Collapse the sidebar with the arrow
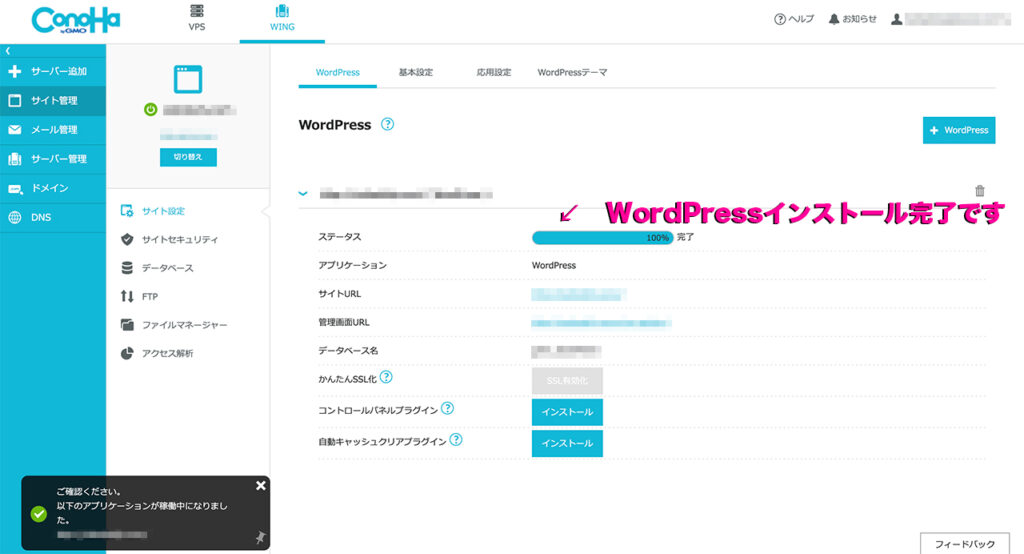The width and height of the screenshot is (1024, 554). 8,50
